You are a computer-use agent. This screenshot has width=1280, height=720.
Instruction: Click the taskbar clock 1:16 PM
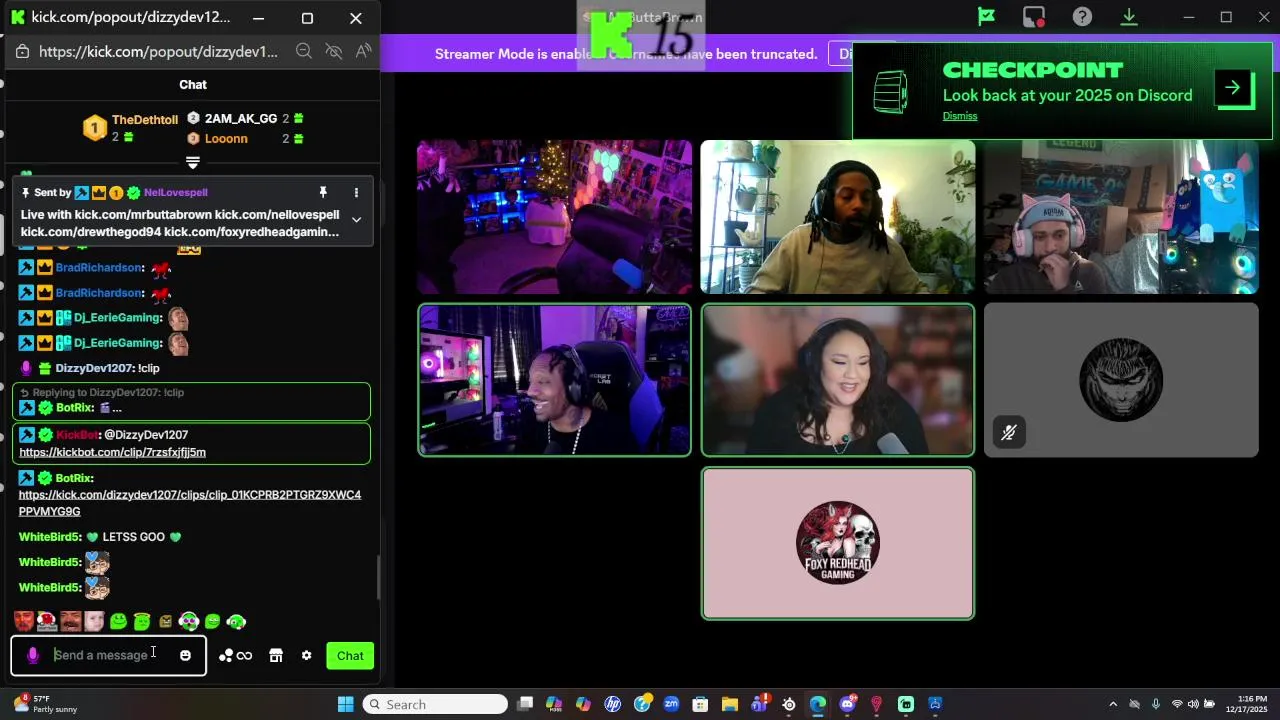point(1245,704)
